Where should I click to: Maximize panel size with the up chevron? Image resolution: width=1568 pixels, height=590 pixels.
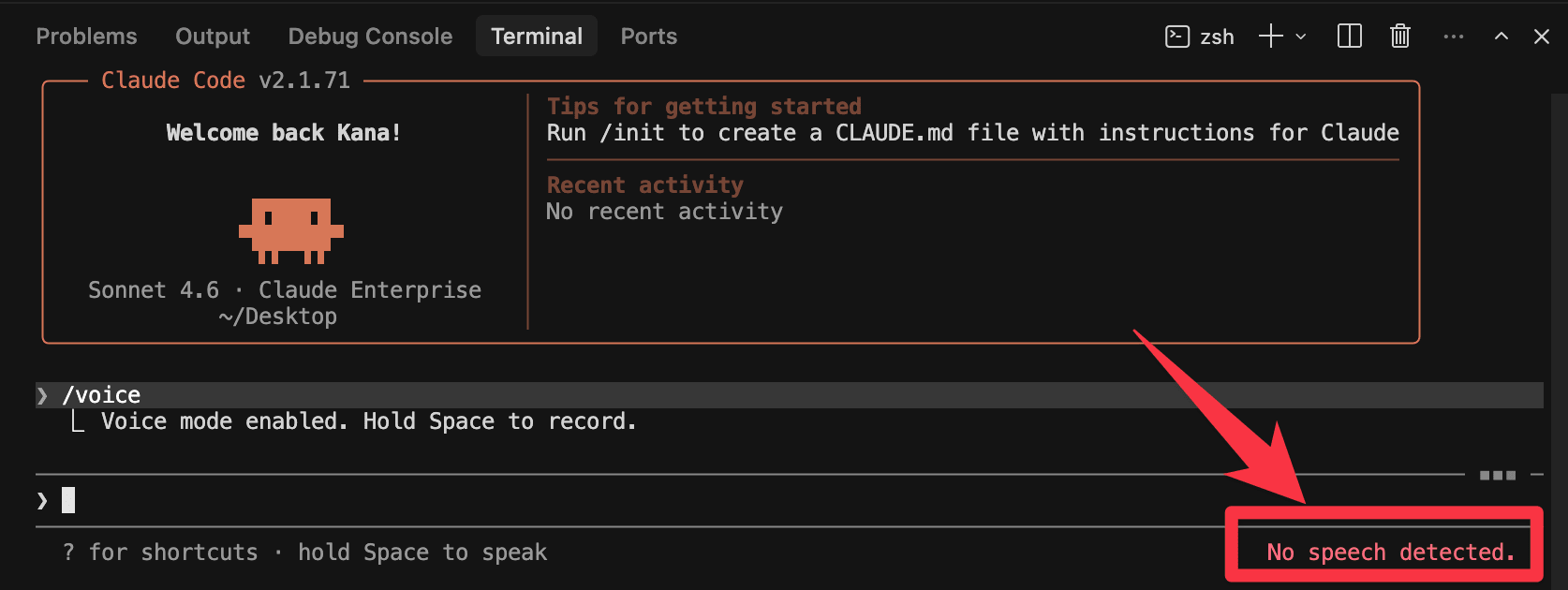pos(1501,37)
